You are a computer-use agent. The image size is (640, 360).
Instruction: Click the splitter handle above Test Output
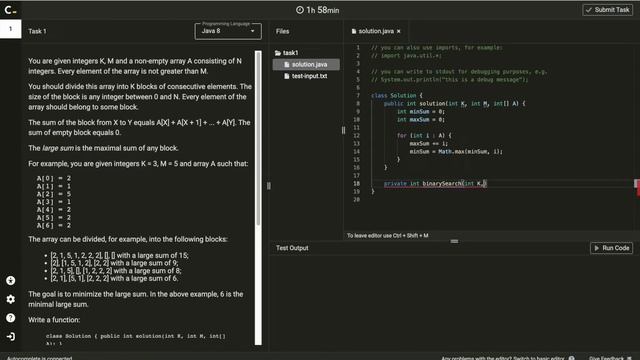(x=454, y=241)
